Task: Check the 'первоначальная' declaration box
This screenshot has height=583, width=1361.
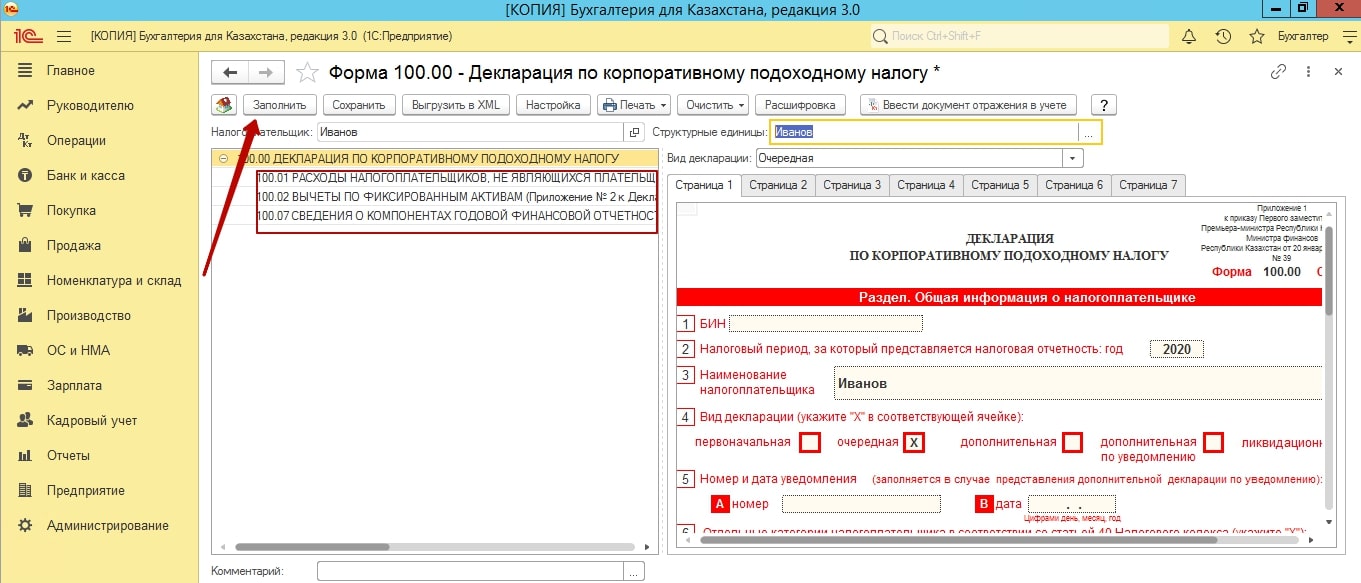Action: [x=811, y=442]
